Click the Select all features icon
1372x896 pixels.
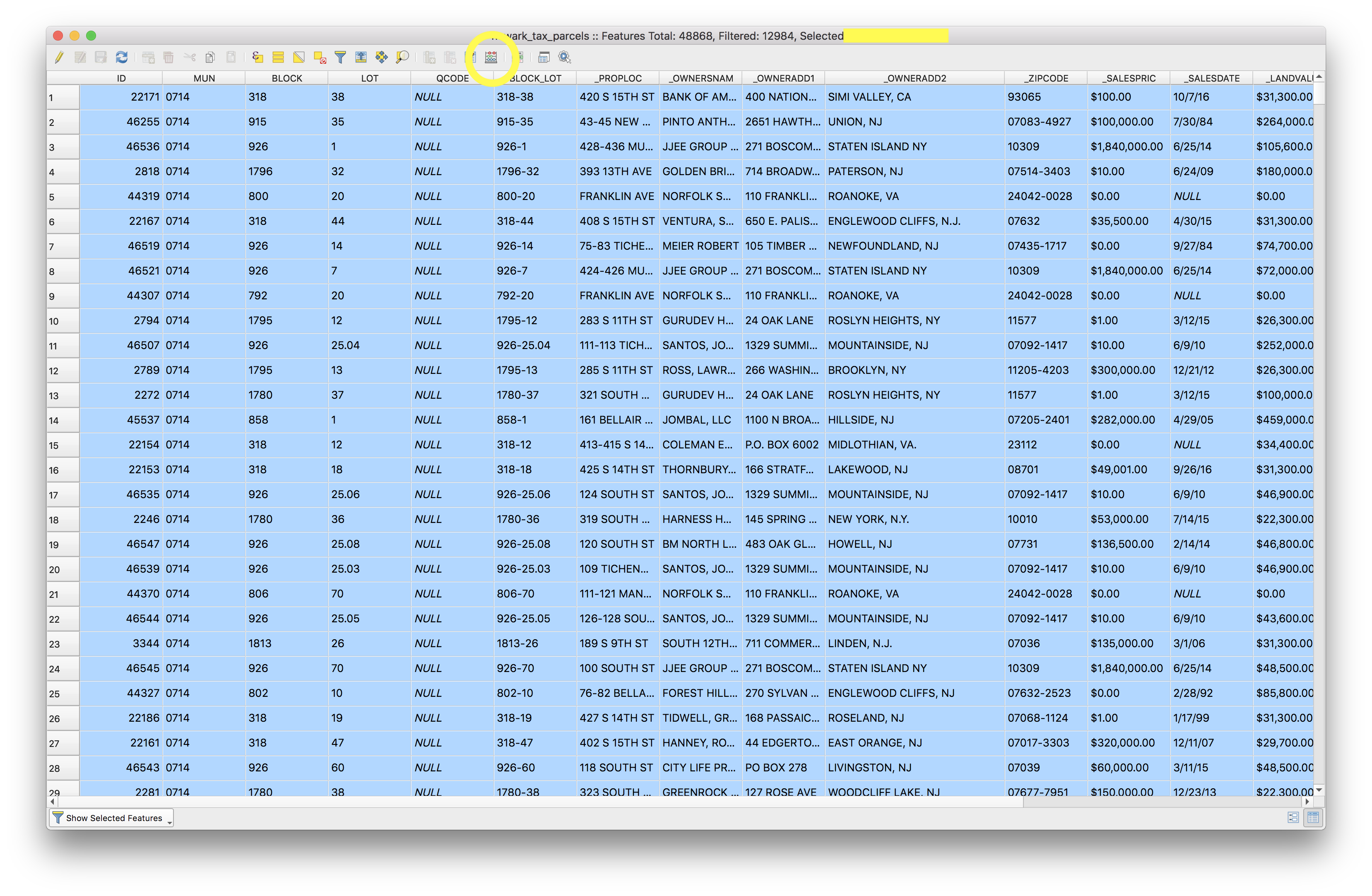pos(279,57)
